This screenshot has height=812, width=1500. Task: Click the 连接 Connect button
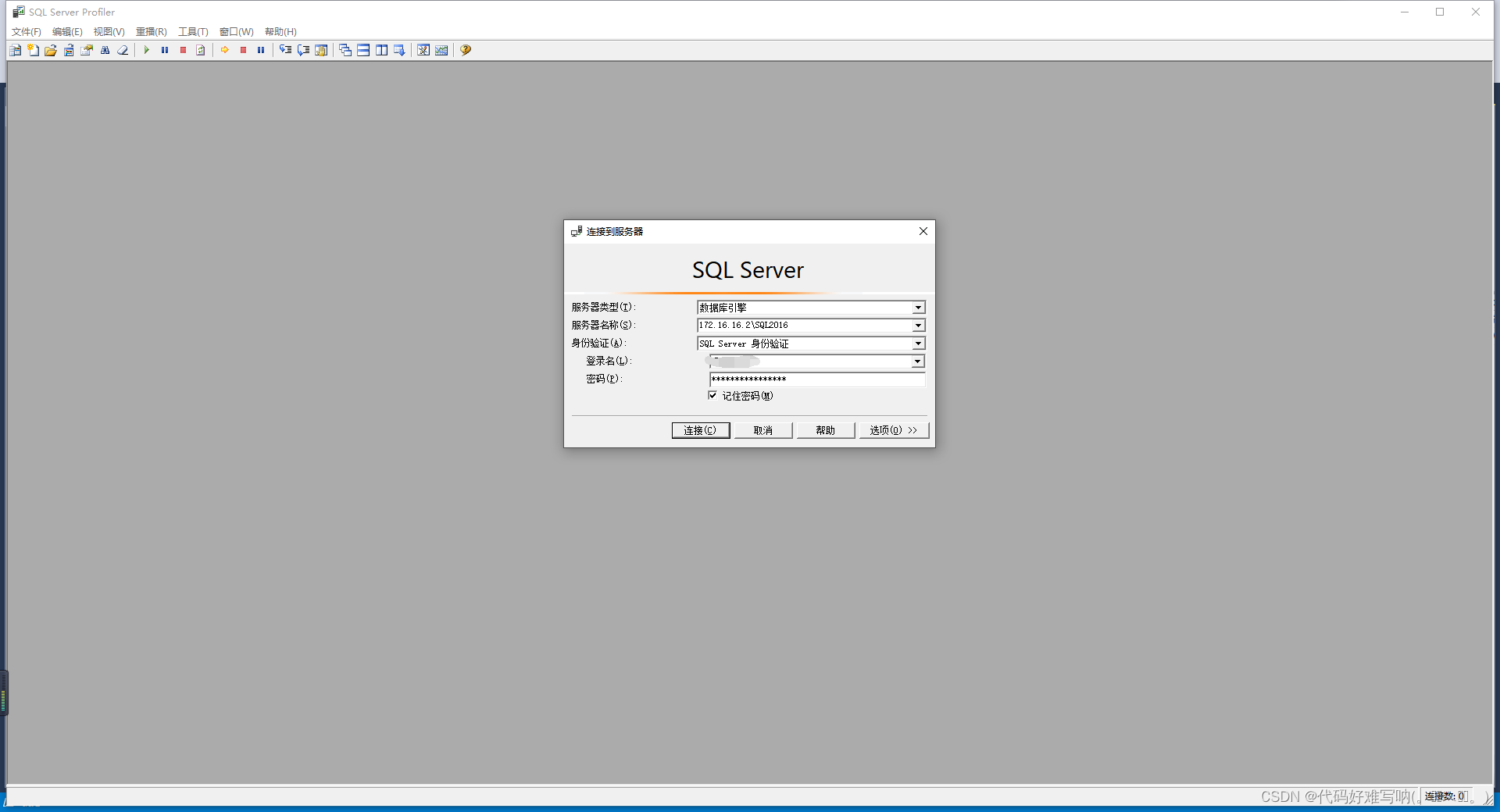tap(700, 429)
